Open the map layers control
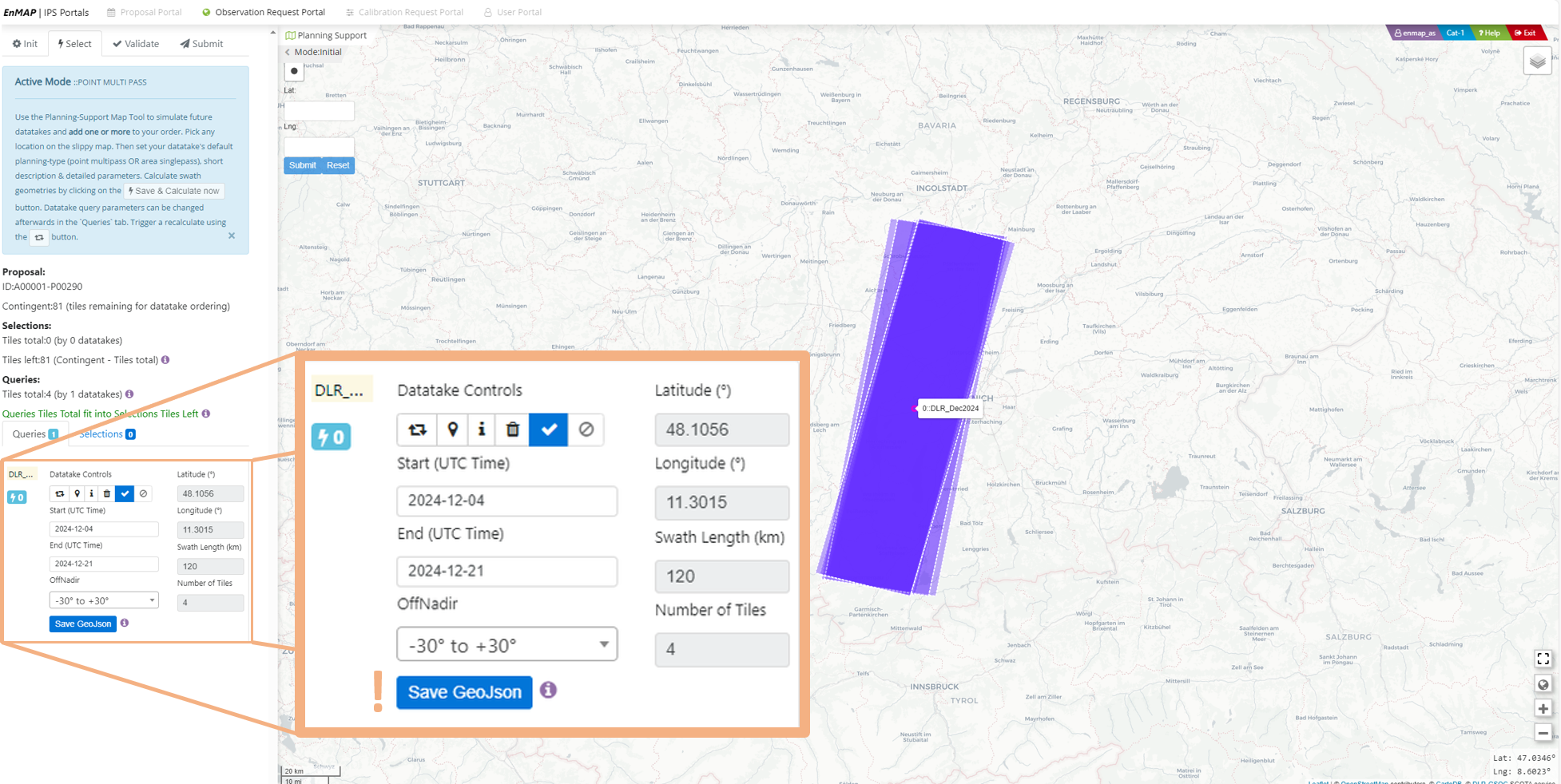This screenshot has height=784, width=1561. tap(1537, 61)
